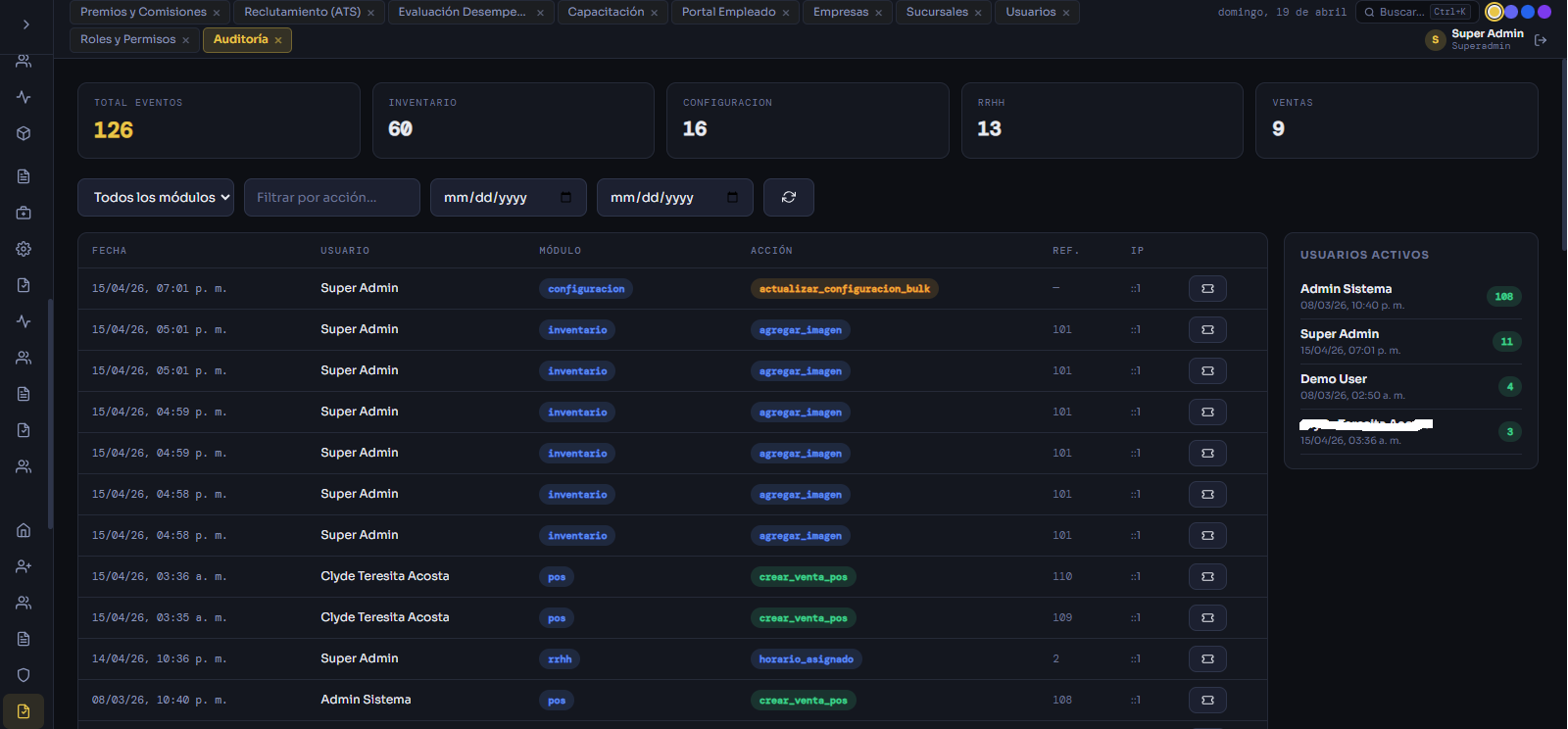Viewport: 1568px width, 729px height.
Task: Open details icon for horario_asignado row
Action: pyautogui.click(x=1207, y=659)
